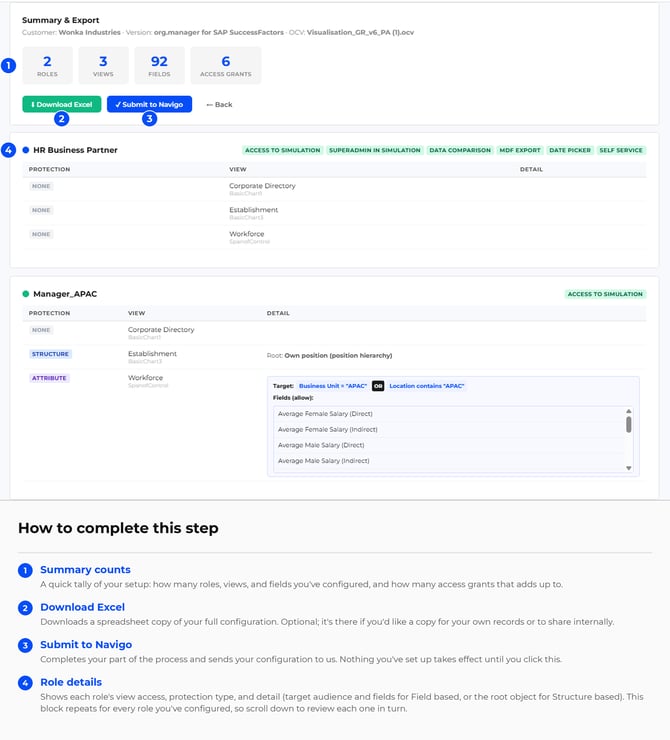The width and height of the screenshot is (670, 740).
Task: Select Average Female Salary (Direct) field
Action: point(325,414)
